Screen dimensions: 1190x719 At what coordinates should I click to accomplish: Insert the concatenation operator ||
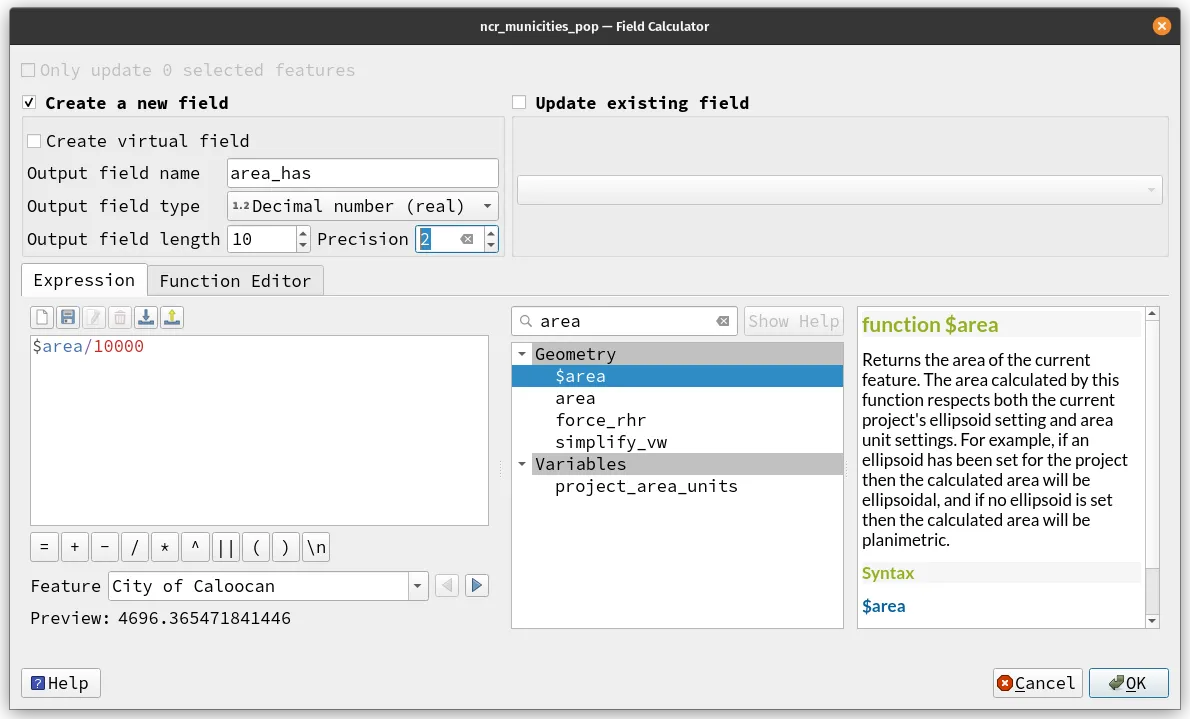(227, 547)
